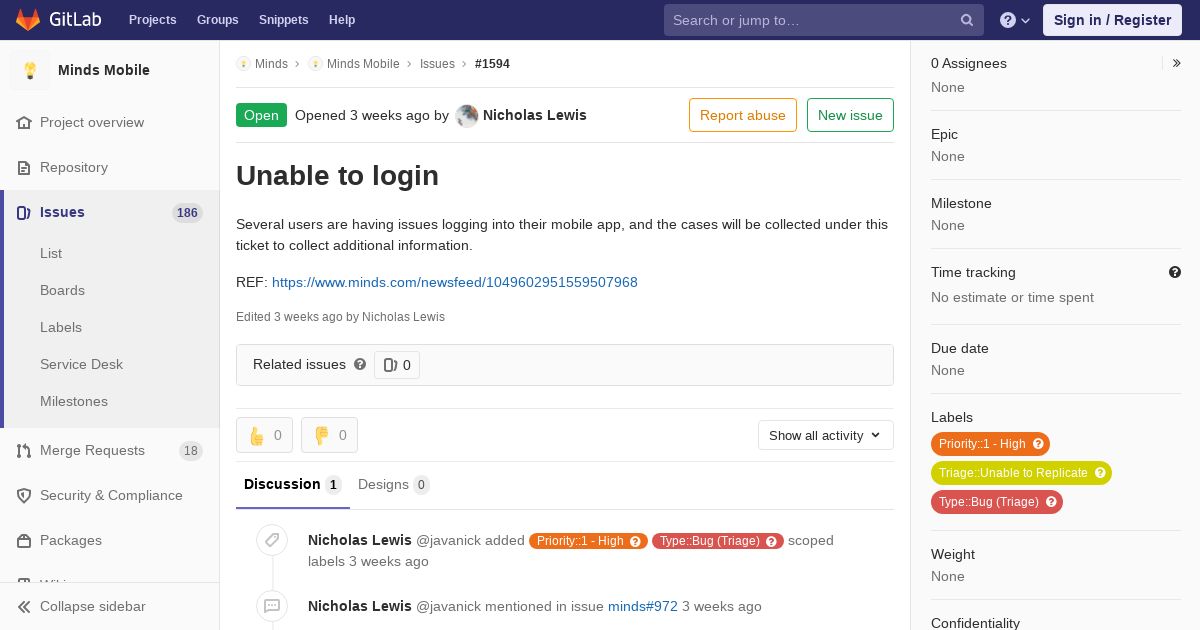Click the Issues sidebar icon
This screenshot has width=1200, height=630.
coord(24,213)
